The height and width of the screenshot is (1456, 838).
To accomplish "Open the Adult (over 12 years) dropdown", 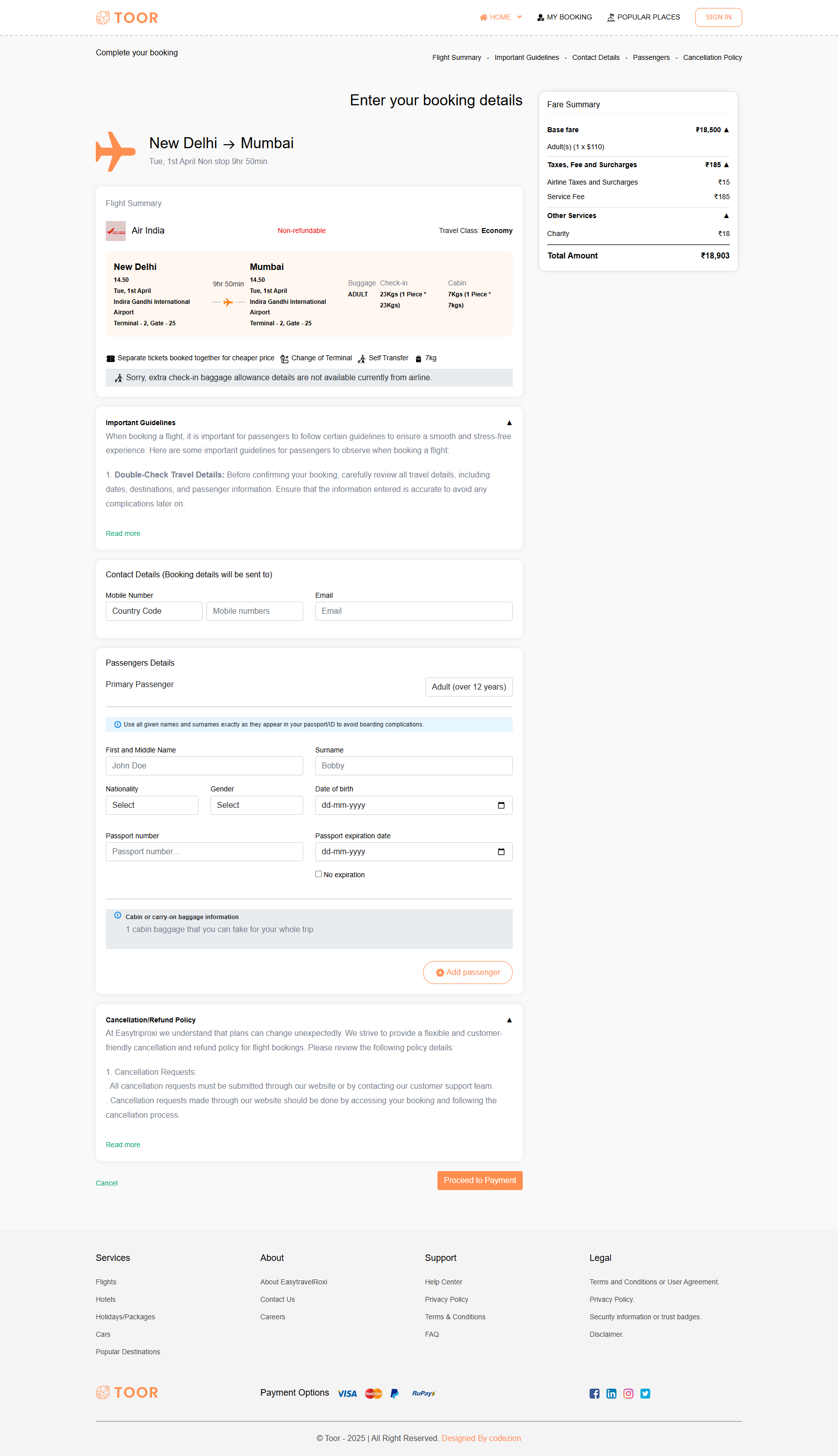I will pyautogui.click(x=469, y=687).
